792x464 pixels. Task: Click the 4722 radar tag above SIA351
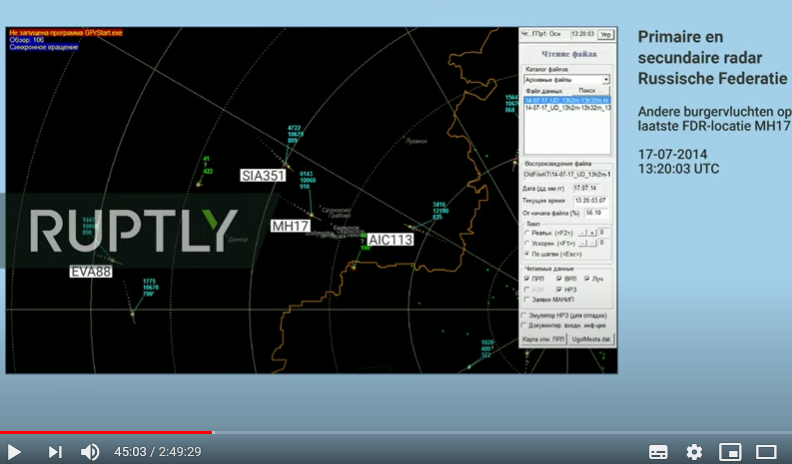pyautogui.click(x=295, y=134)
